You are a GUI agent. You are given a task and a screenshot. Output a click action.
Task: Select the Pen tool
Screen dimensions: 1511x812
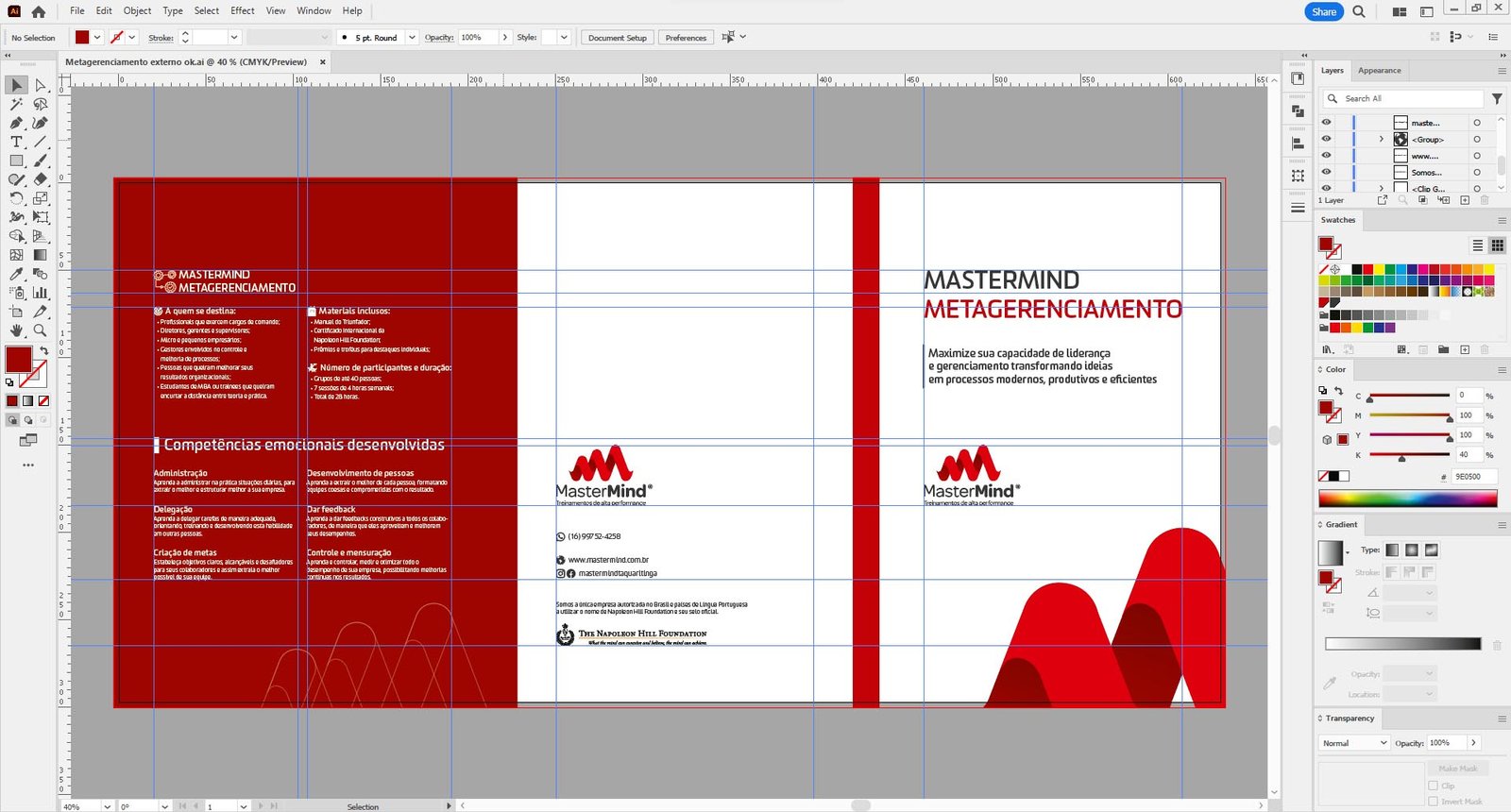16,123
